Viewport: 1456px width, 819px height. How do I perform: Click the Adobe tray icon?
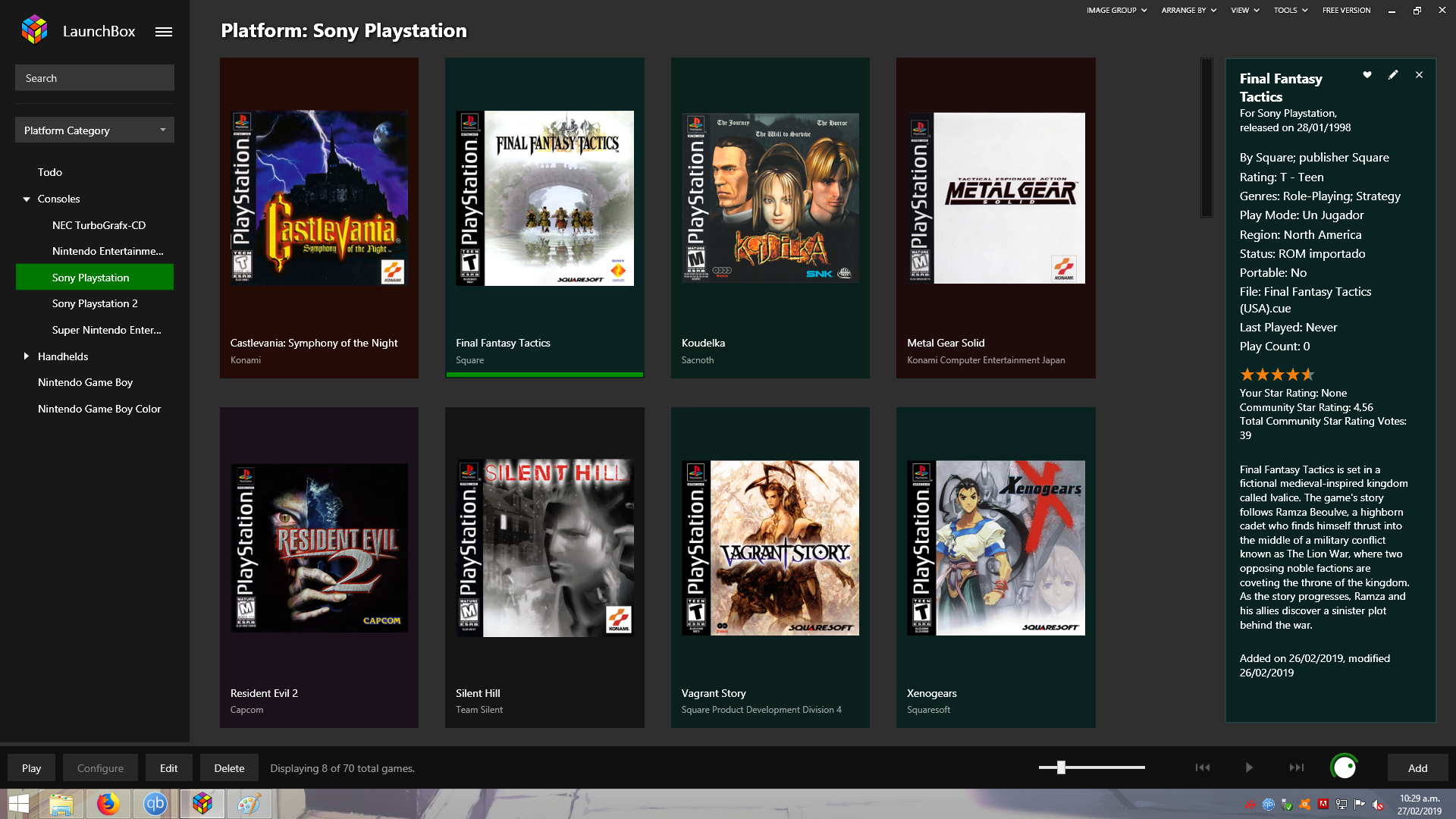click(1323, 805)
